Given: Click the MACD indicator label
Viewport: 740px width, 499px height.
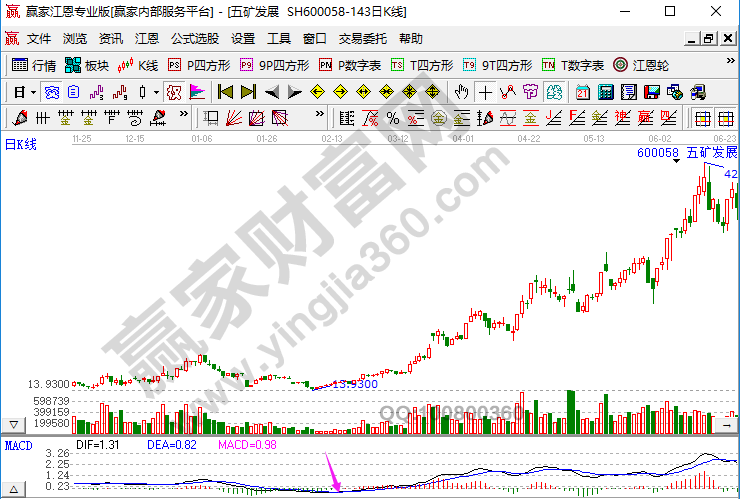Looking at the screenshot, I should point(19,445).
